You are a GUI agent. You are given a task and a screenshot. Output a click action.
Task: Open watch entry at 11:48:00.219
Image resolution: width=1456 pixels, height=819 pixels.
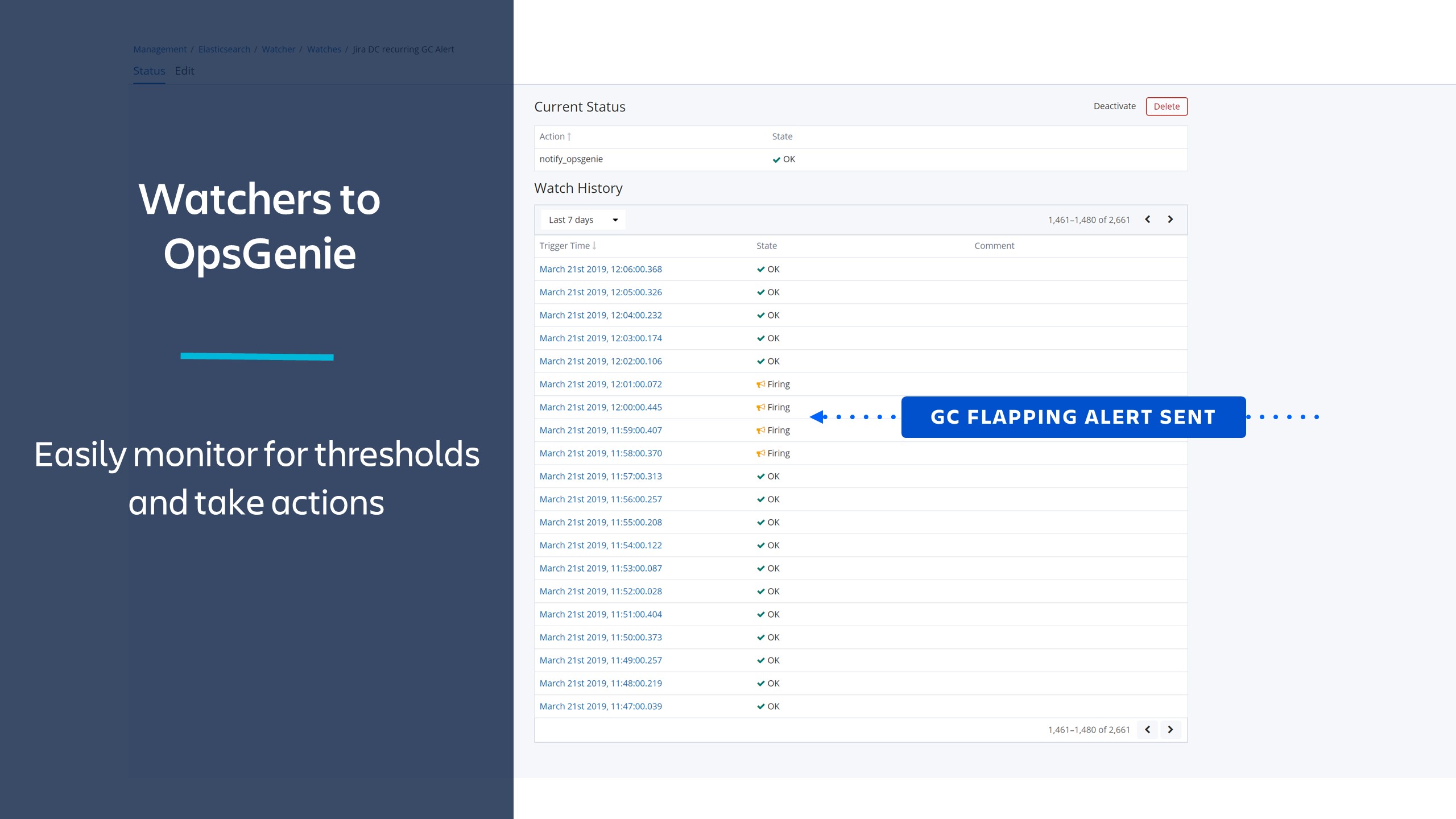coord(601,684)
